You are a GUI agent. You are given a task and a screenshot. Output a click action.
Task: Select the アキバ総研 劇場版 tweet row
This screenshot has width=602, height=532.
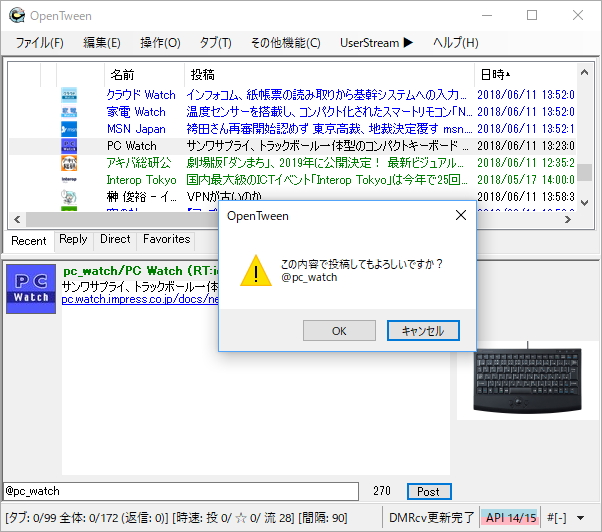point(292,163)
